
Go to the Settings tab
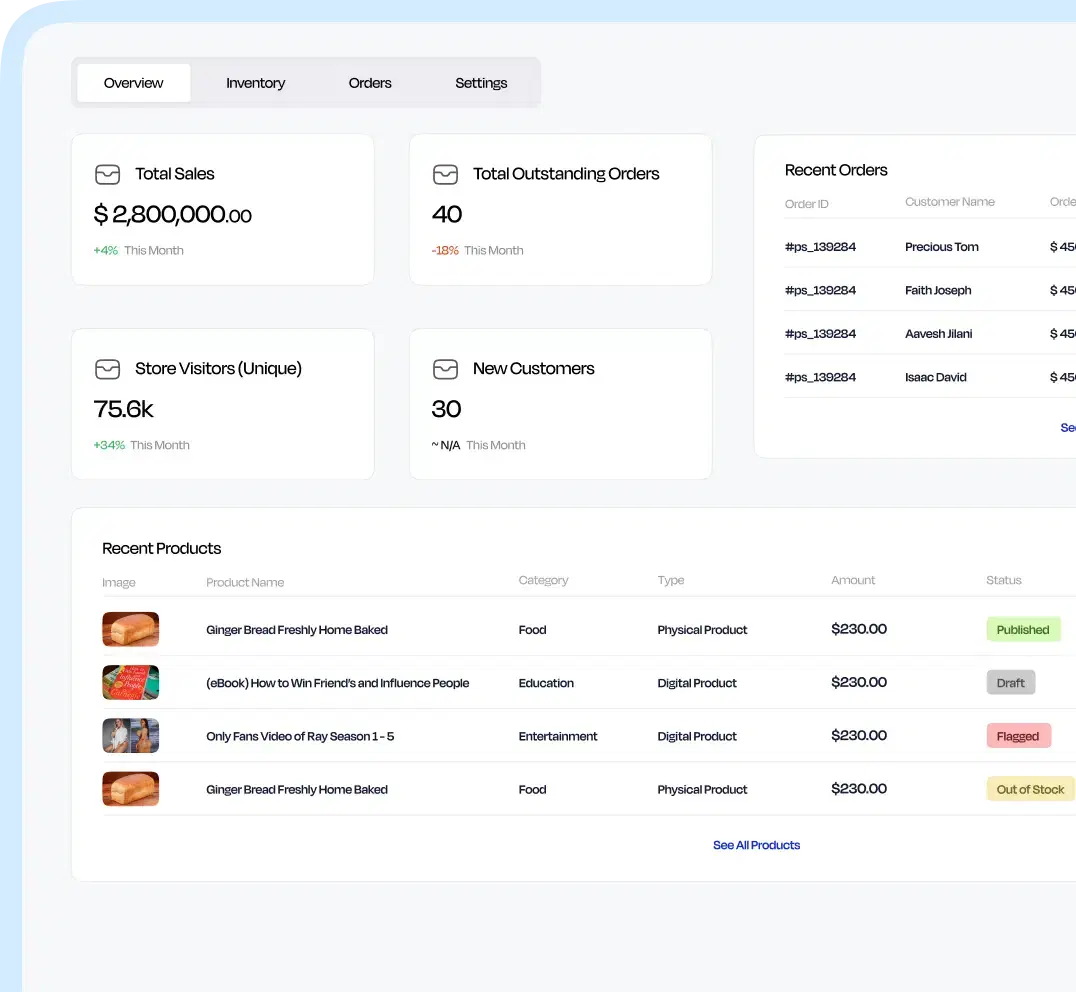point(481,83)
